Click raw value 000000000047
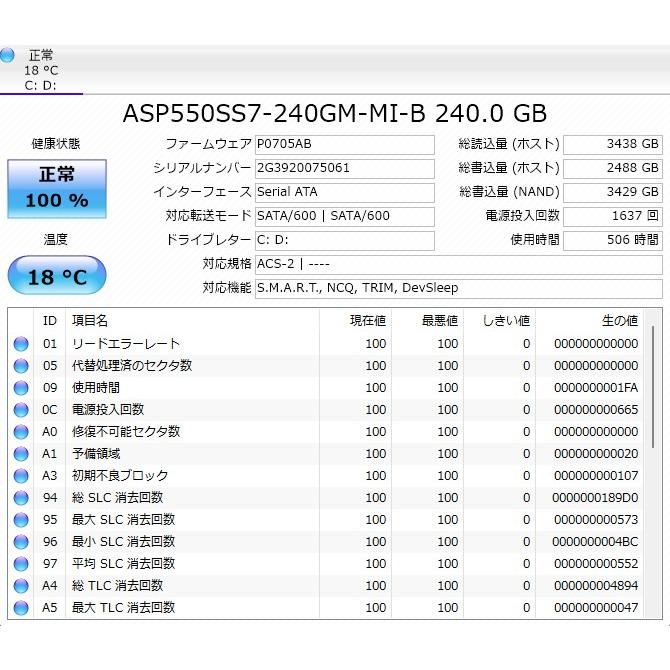This screenshot has width=670, height=670. [x=596, y=608]
